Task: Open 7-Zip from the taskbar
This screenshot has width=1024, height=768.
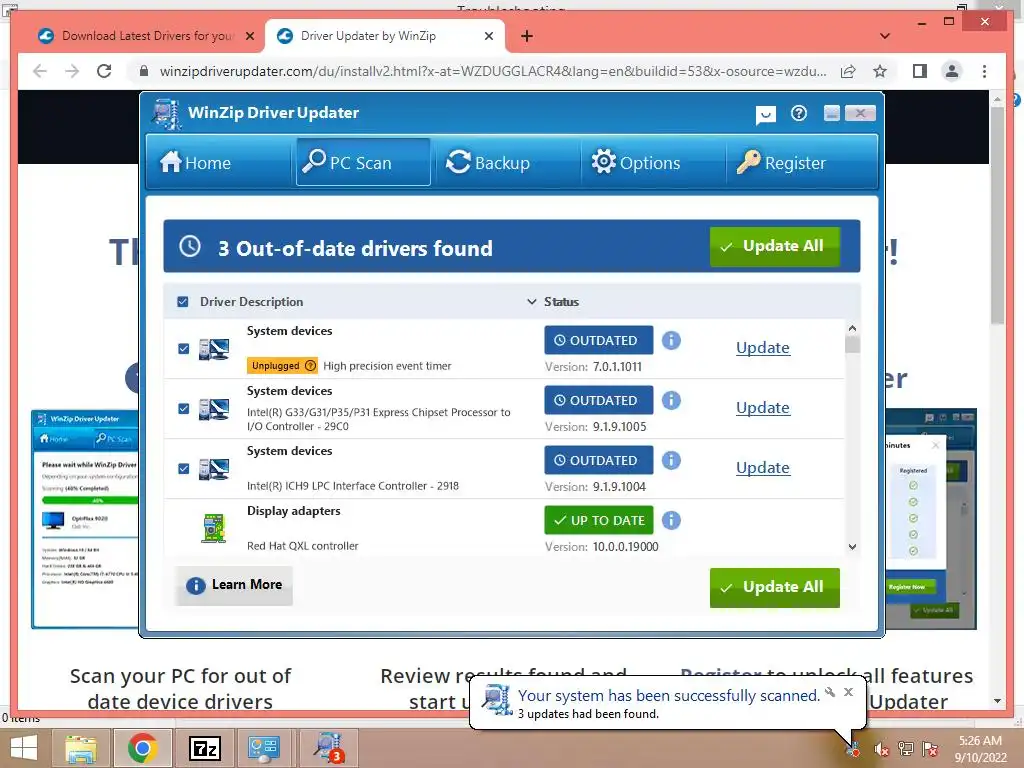Action: point(204,748)
